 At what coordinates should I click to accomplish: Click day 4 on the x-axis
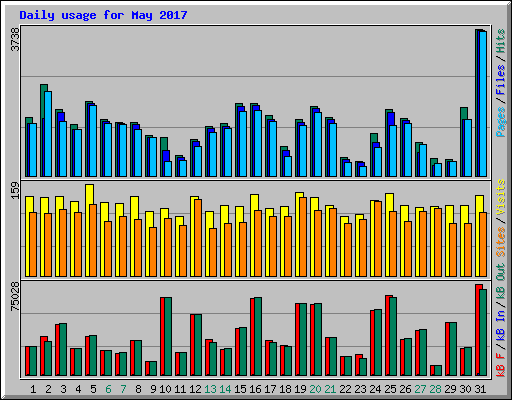click(x=78, y=389)
